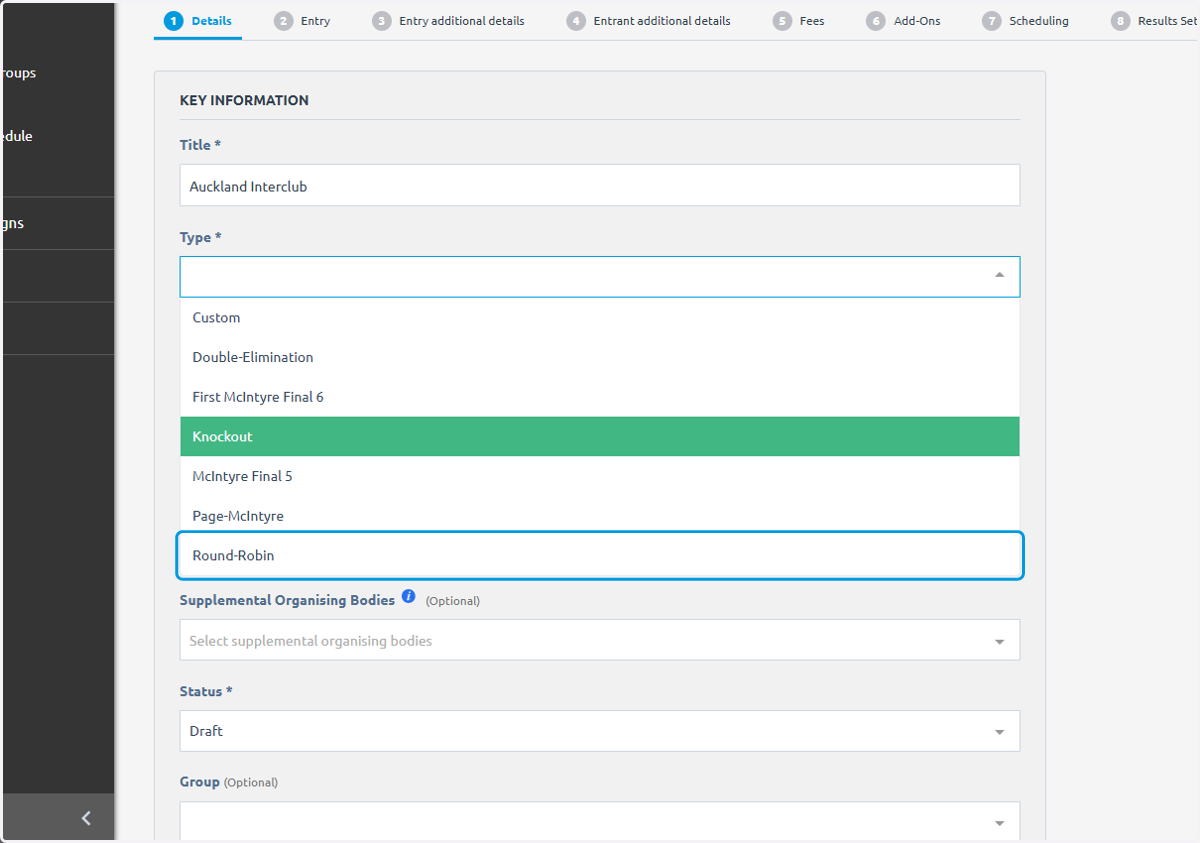1200x843 pixels.
Task: Open the Status dropdown showing Draft
Action: coord(600,731)
